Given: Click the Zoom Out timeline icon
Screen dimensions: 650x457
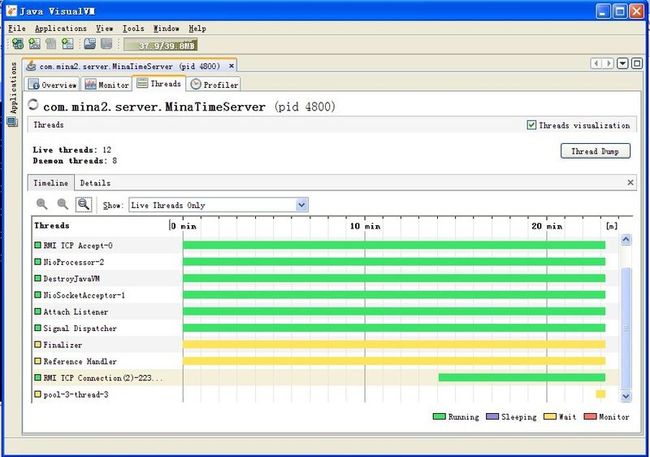Looking at the screenshot, I should pyautogui.click(x=63, y=204).
